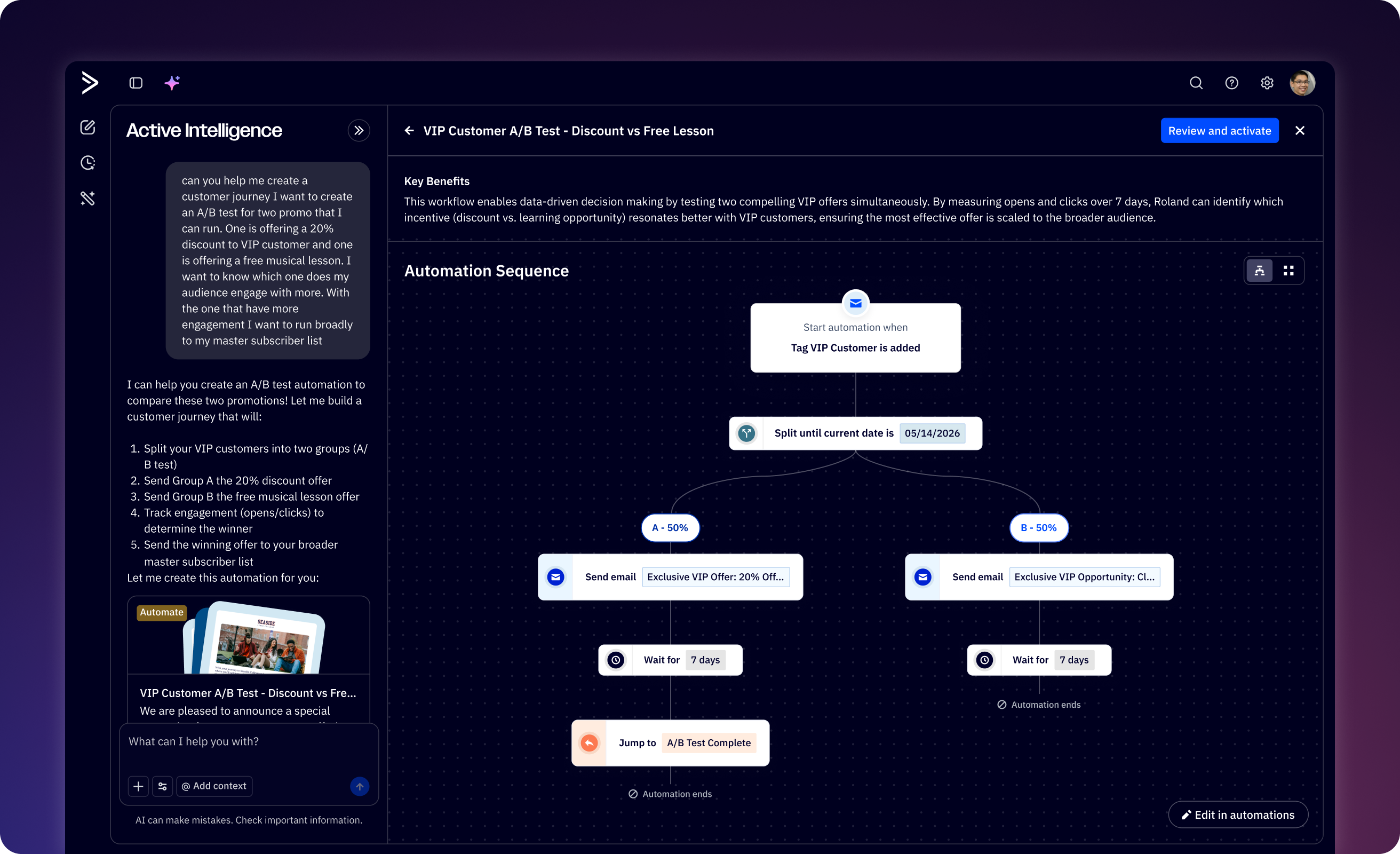Switch to tree layout view
The width and height of the screenshot is (1400, 854).
tap(1259, 271)
